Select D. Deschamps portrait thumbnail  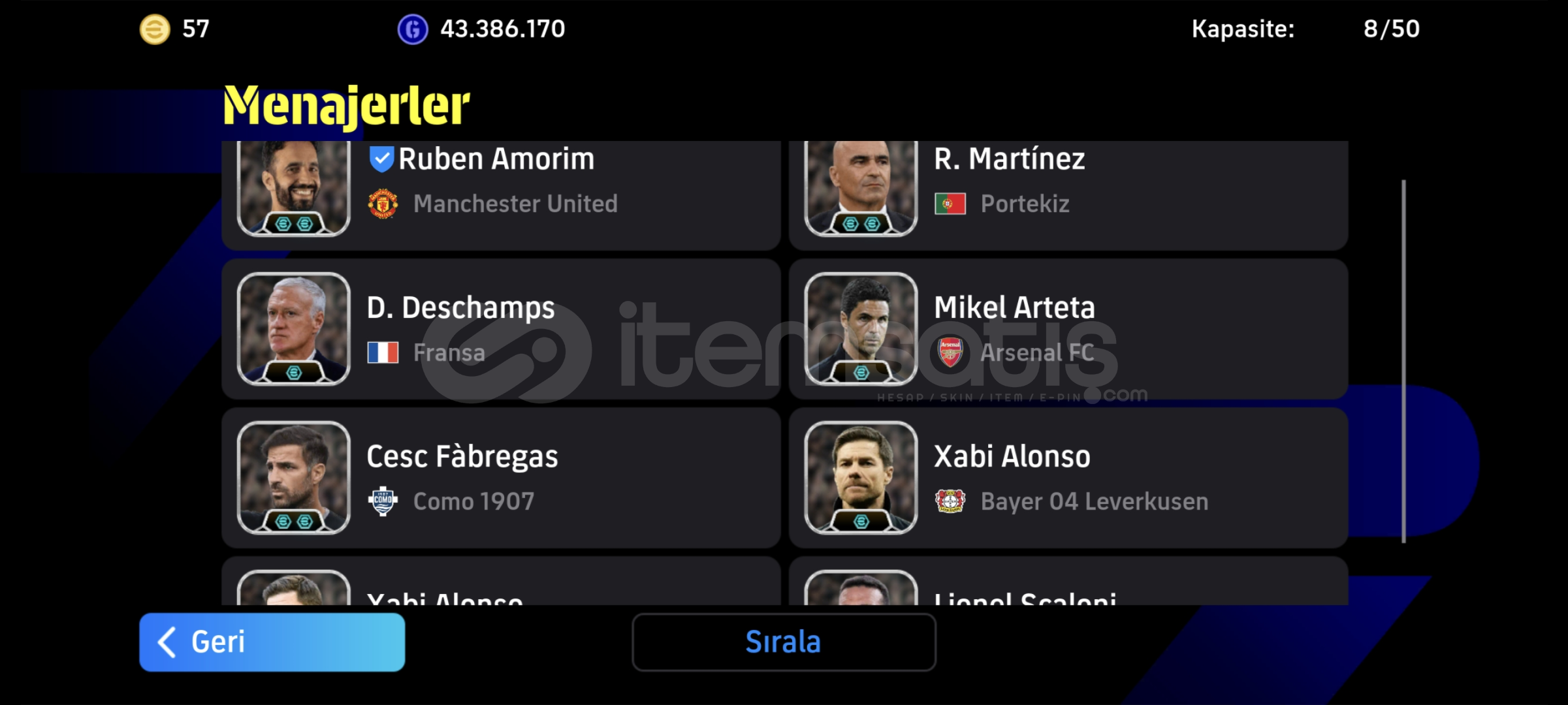click(x=294, y=328)
